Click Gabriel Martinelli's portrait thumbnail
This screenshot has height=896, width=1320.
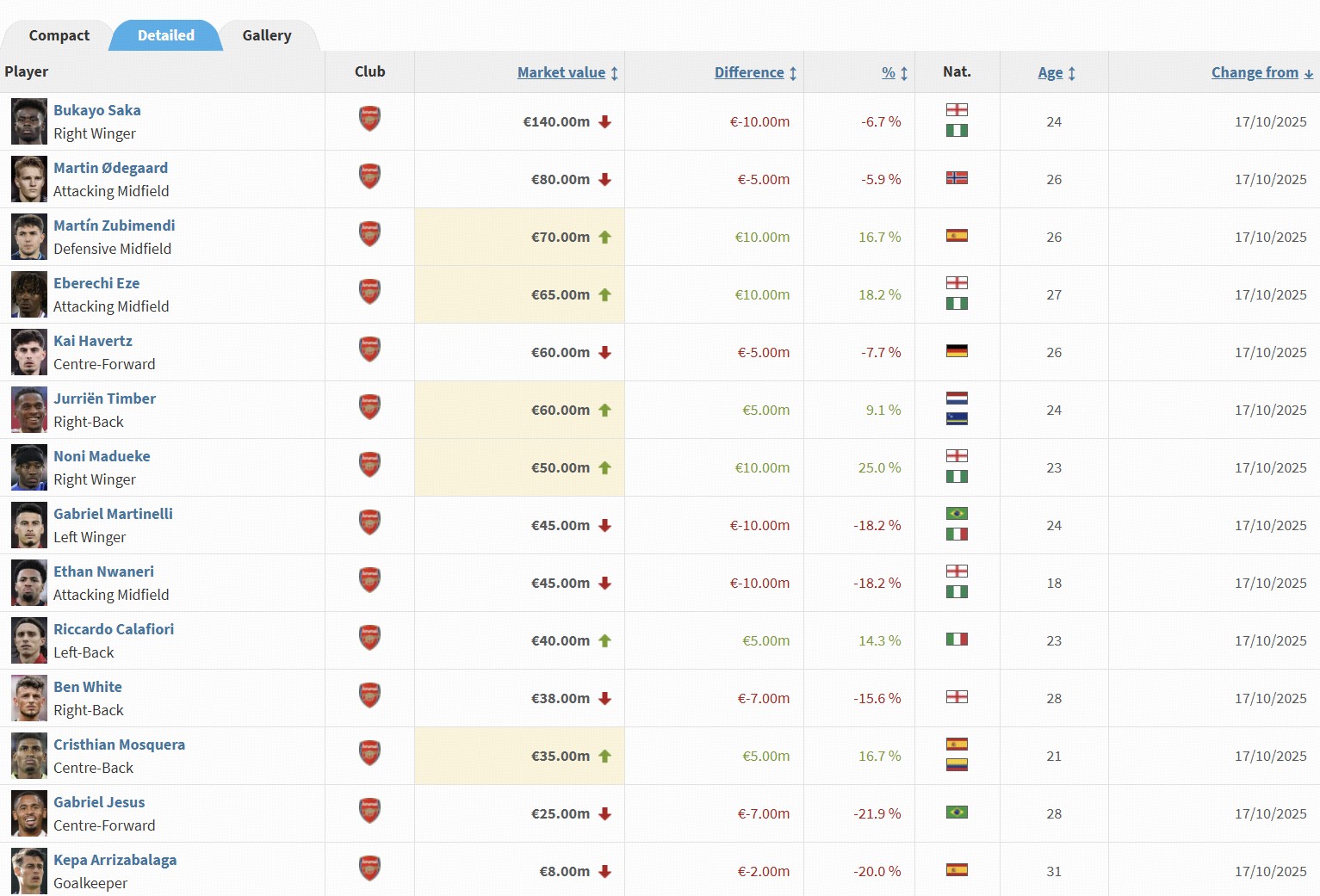pyautogui.click(x=29, y=525)
